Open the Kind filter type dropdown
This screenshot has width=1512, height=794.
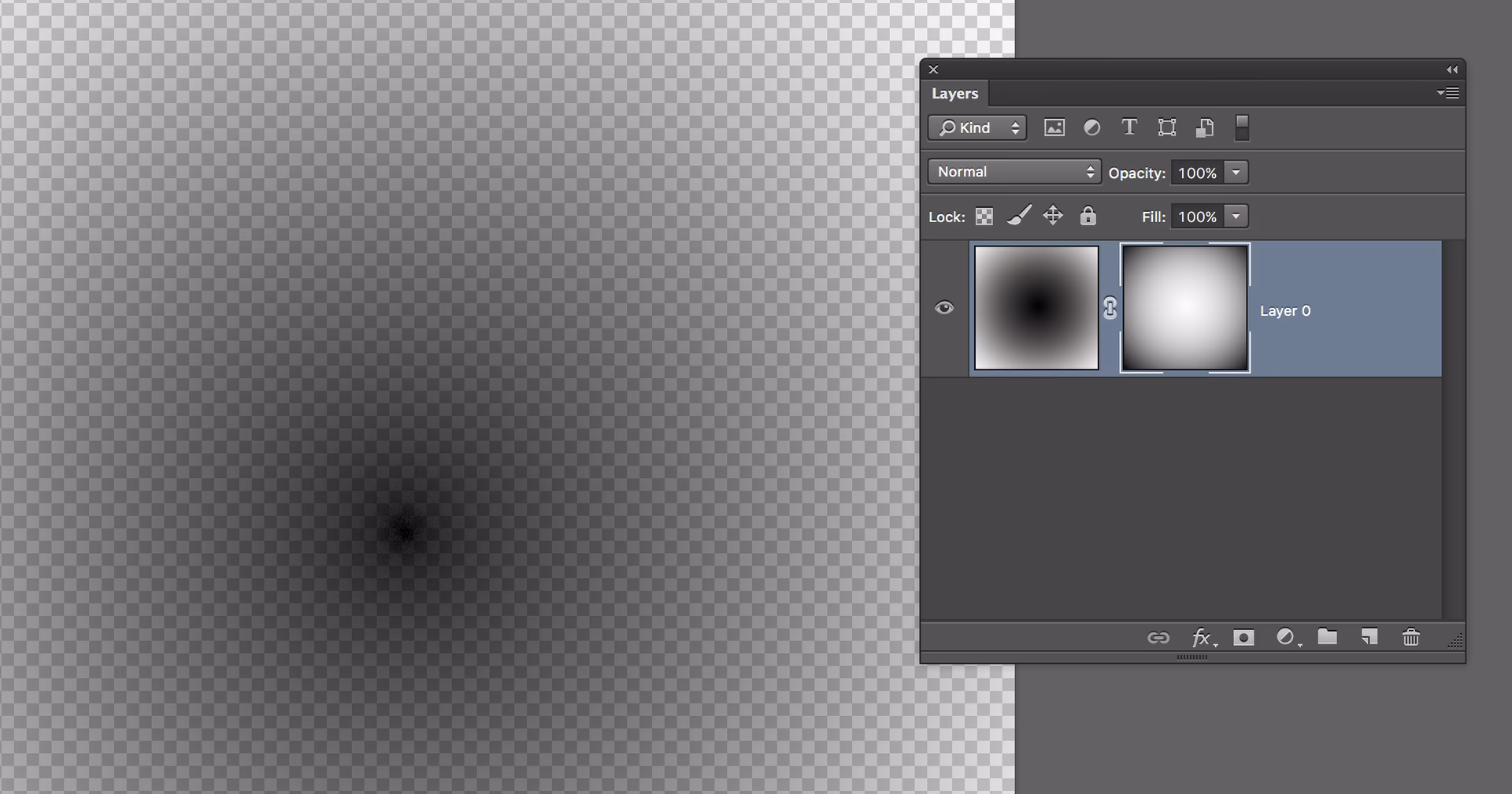point(977,128)
